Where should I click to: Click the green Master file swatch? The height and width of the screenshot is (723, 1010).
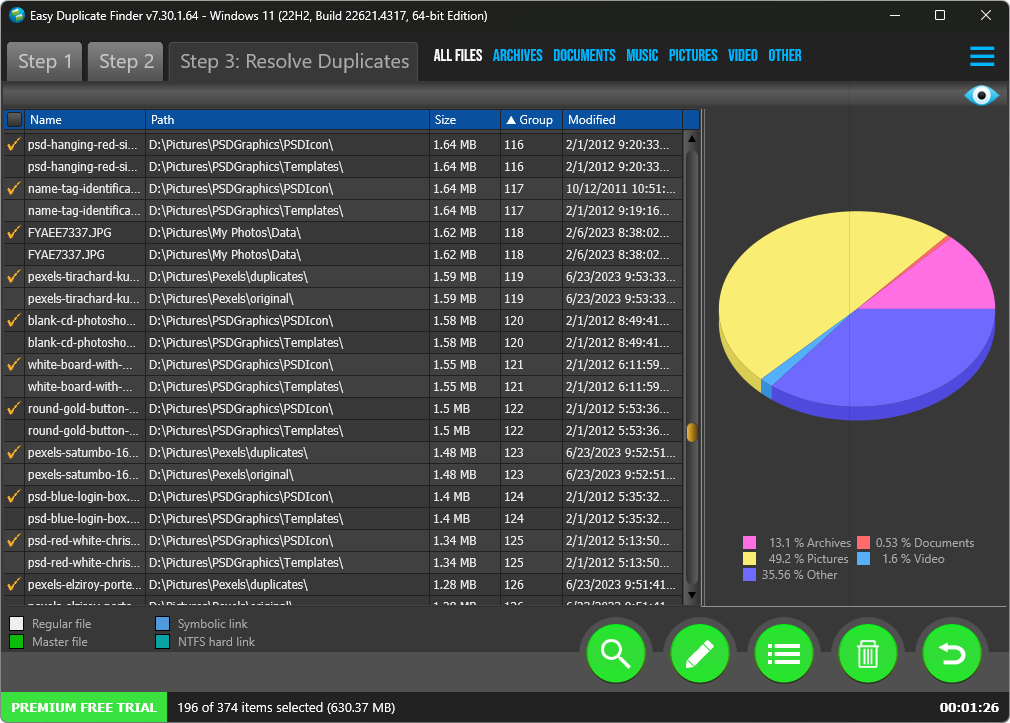click(17, 642)
